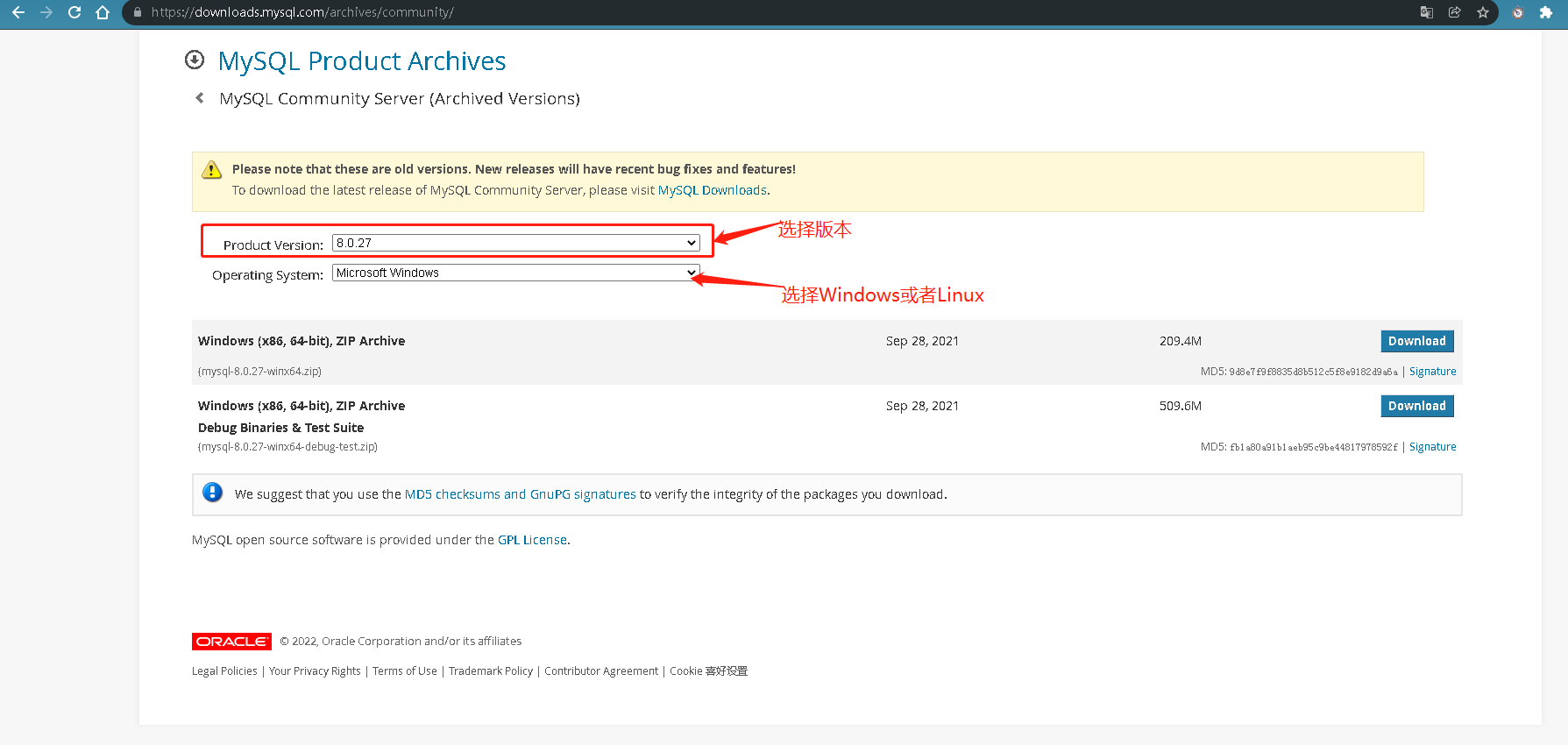
Task: Open the translate page icon
Action: point(1427,12)
